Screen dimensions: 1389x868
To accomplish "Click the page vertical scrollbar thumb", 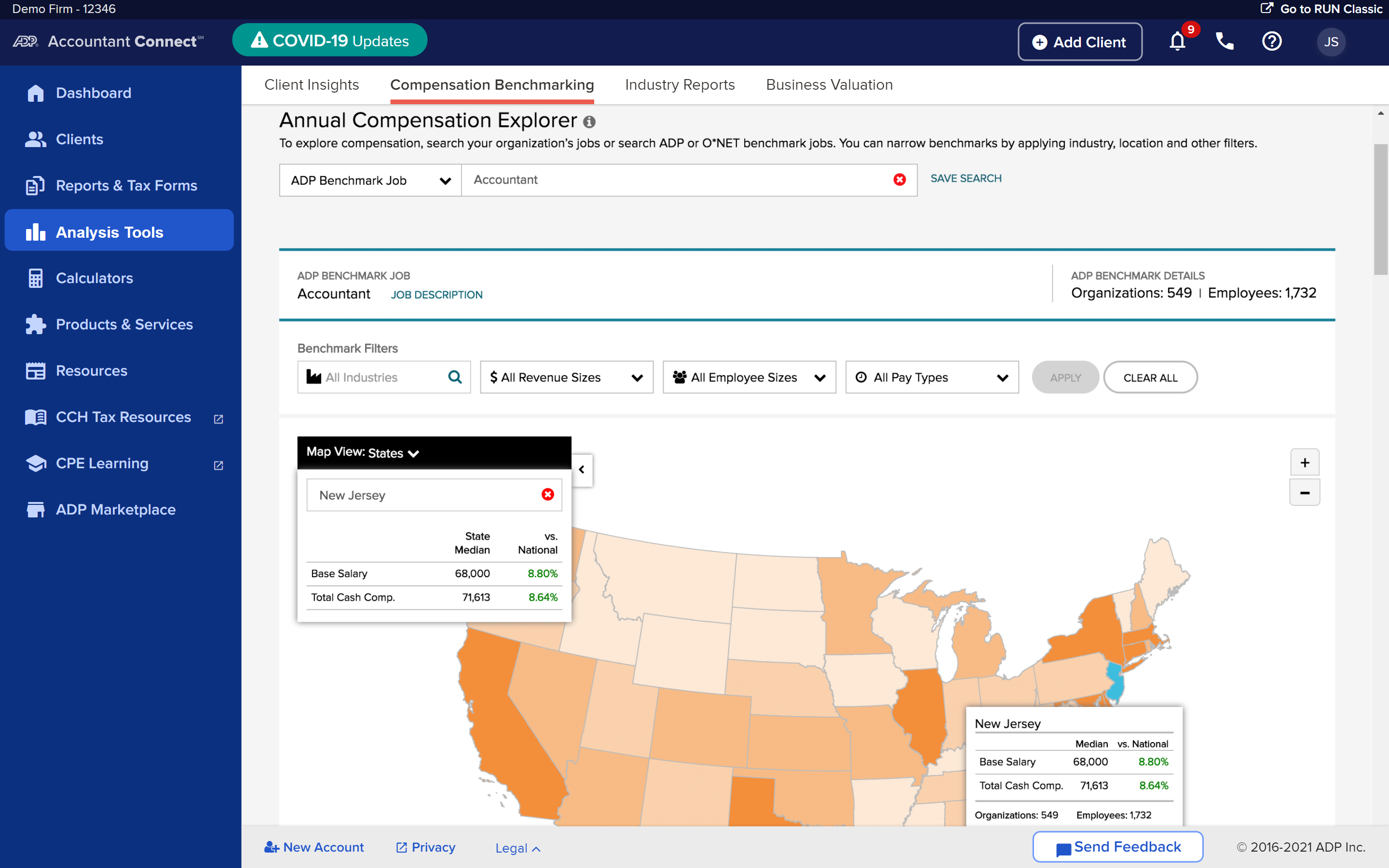I will [1380, 210].
